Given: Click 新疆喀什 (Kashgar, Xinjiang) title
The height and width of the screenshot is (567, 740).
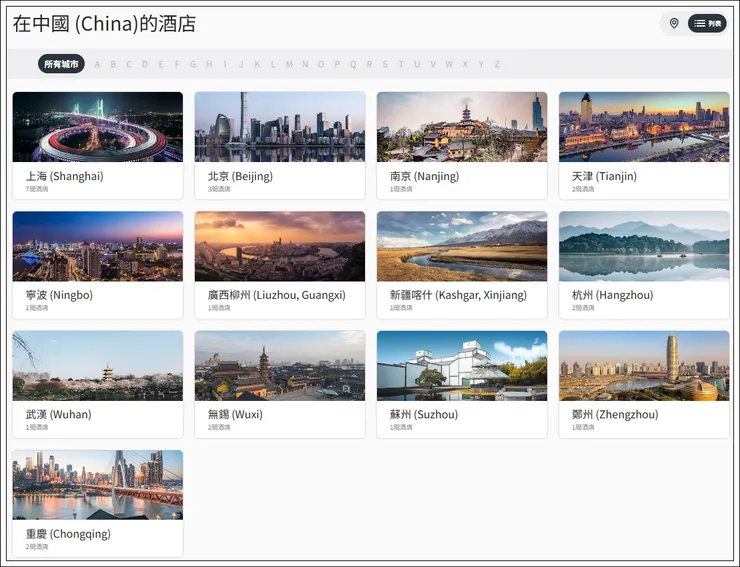Looking at the screenshot, I should pyautogui.click(x=458, y=295).
